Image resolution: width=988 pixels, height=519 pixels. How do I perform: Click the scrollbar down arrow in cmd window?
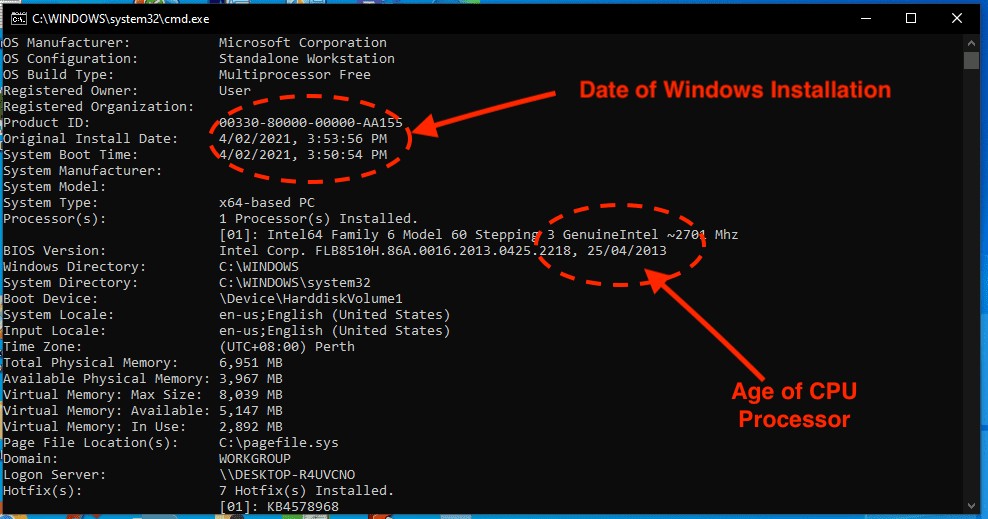(971, 505)
